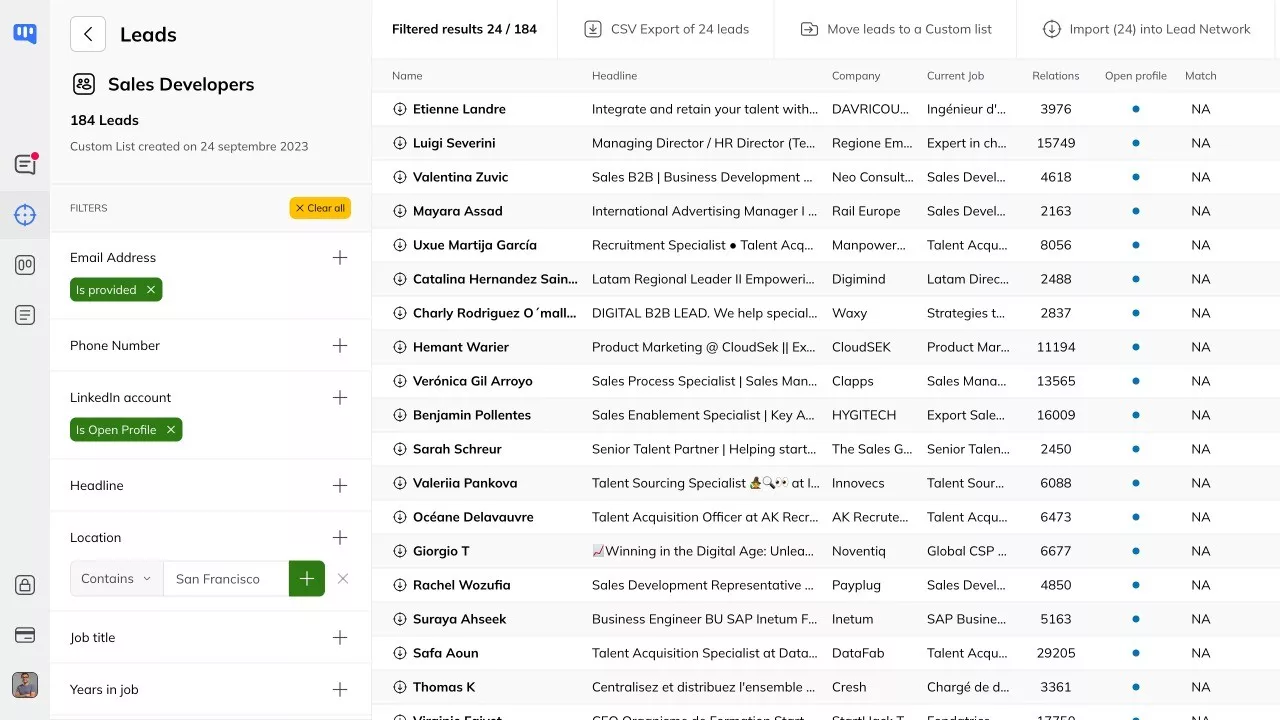1280x720 pixels.
Task: Click 'Move leads to a Custom list'
Action: (896, 29)
